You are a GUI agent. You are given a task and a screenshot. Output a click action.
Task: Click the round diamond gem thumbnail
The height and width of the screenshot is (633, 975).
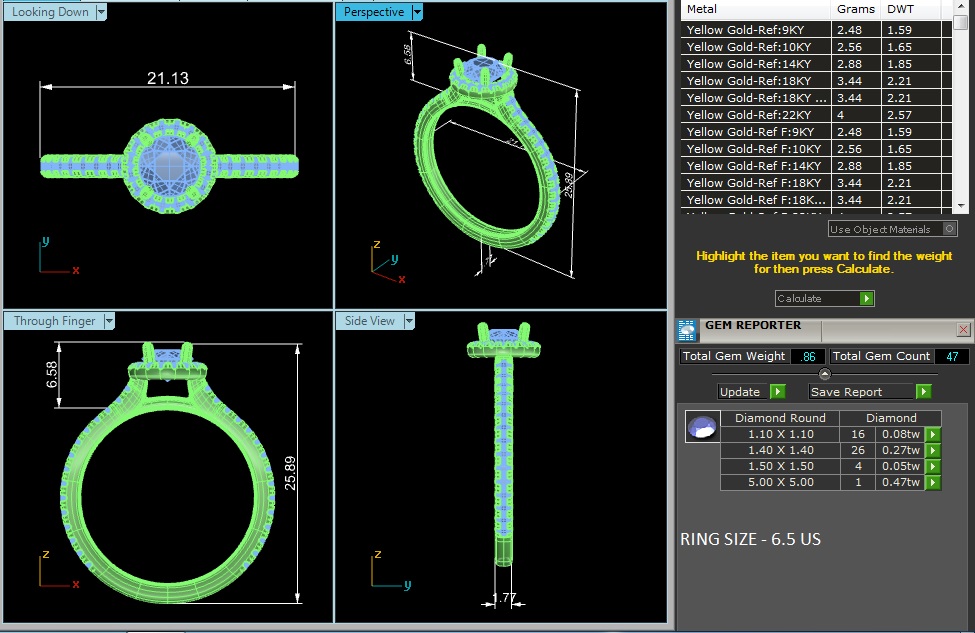[701, 427]
